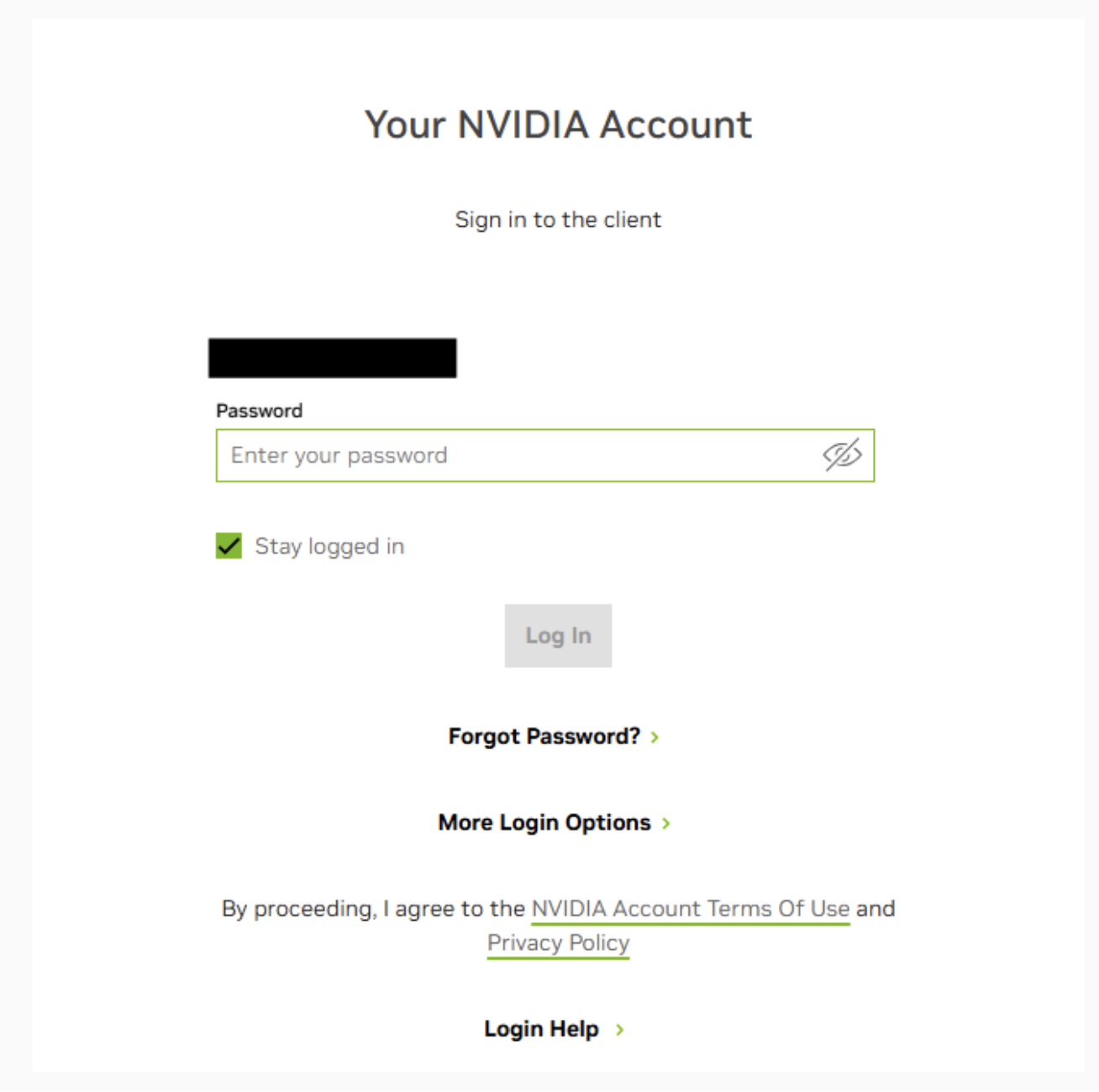Screen dimensions: 1099x1092
Task: Uncheck the green Stay logged in checkbox
Action: (229, 546)
